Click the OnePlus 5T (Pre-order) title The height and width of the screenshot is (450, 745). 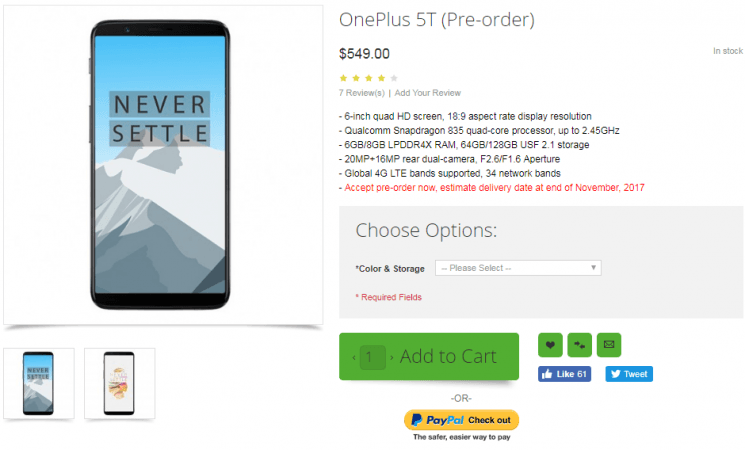(437, 20)
